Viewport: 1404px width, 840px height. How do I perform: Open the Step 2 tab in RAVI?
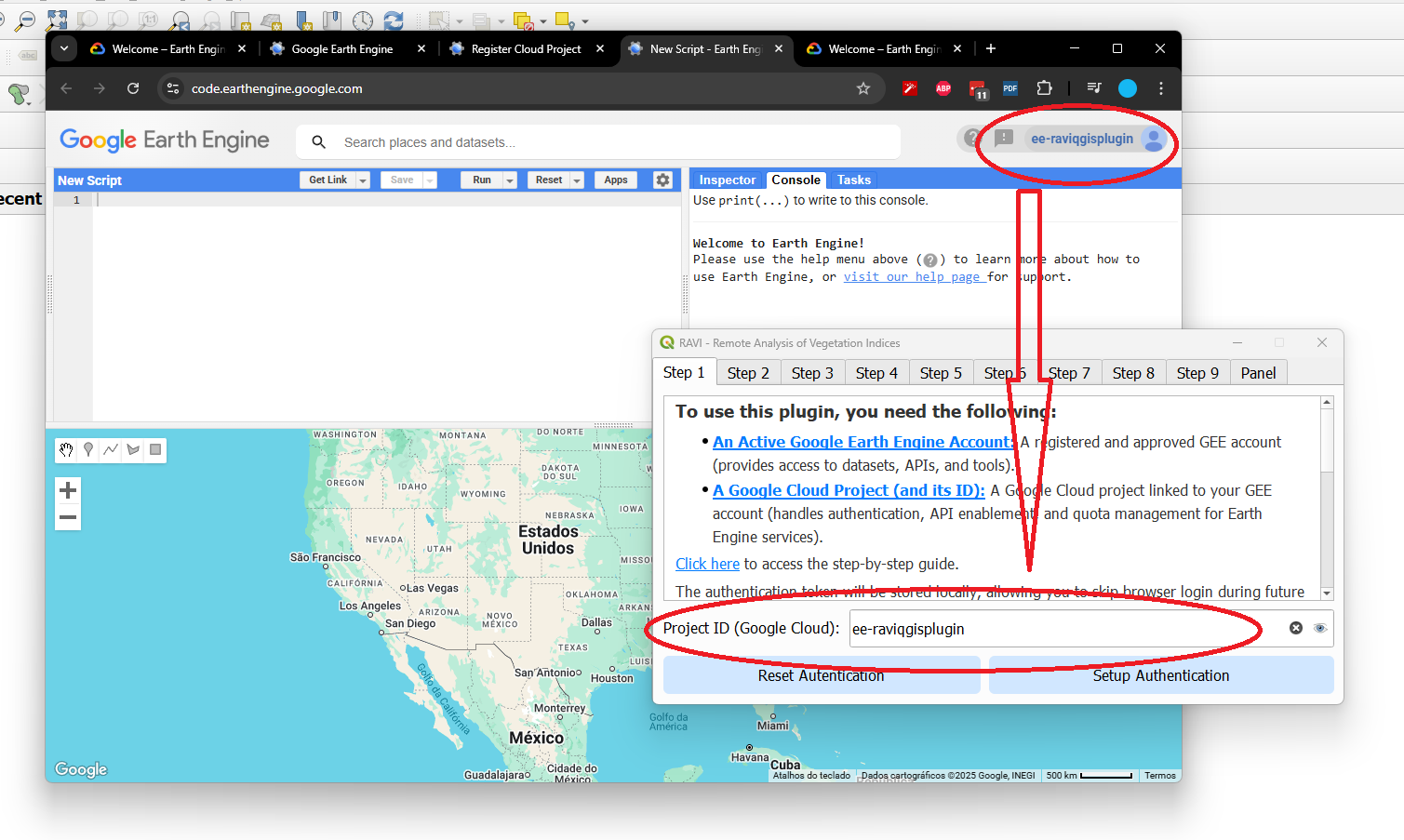(748, 373)
